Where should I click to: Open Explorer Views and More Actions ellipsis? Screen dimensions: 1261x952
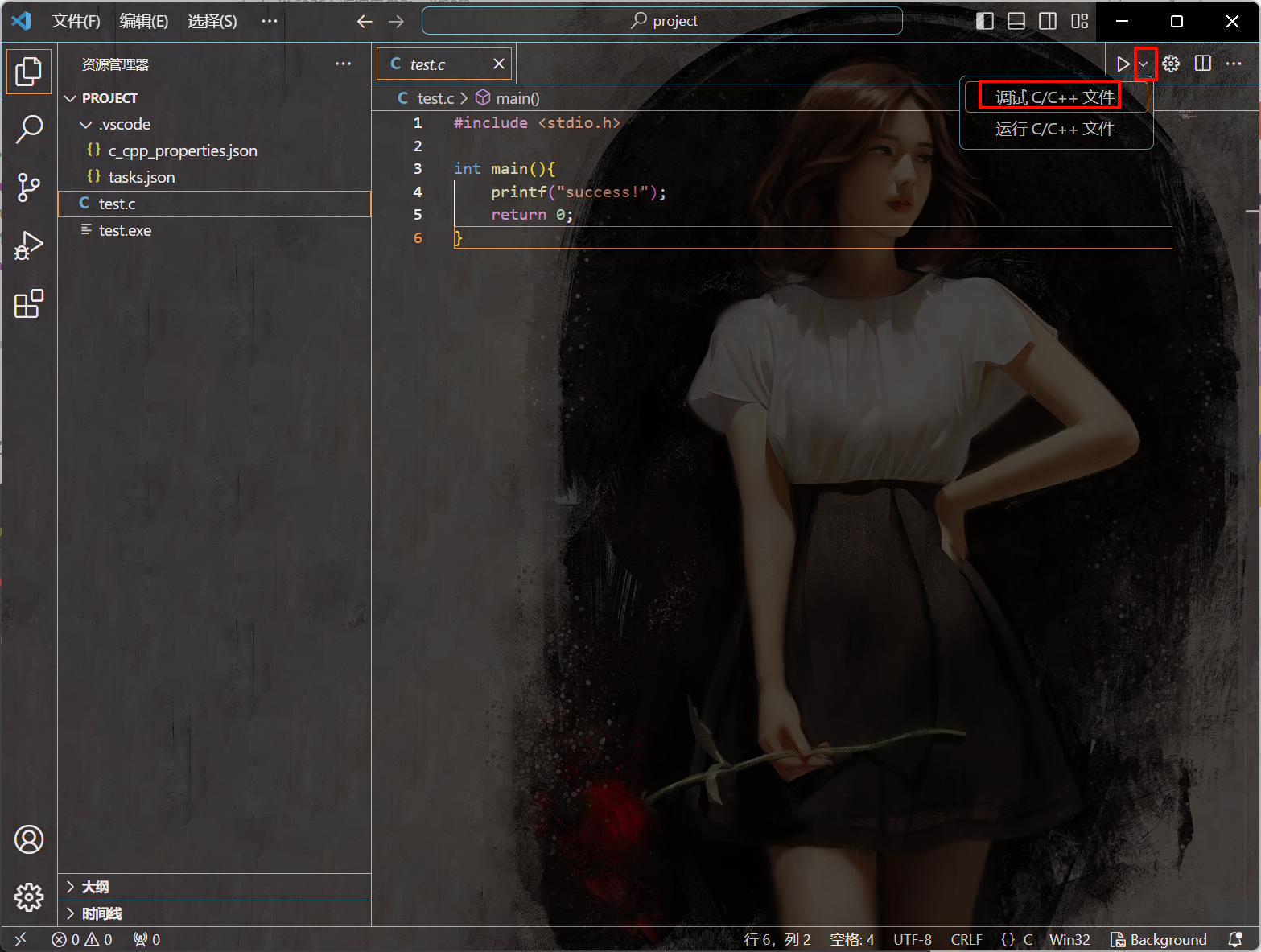344,64
